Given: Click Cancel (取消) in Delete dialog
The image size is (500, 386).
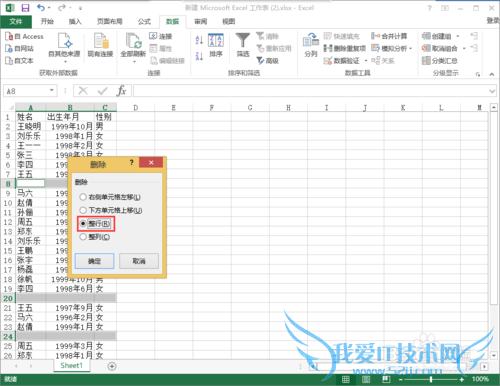Looking at the screenshot, I should coord(139,261).
